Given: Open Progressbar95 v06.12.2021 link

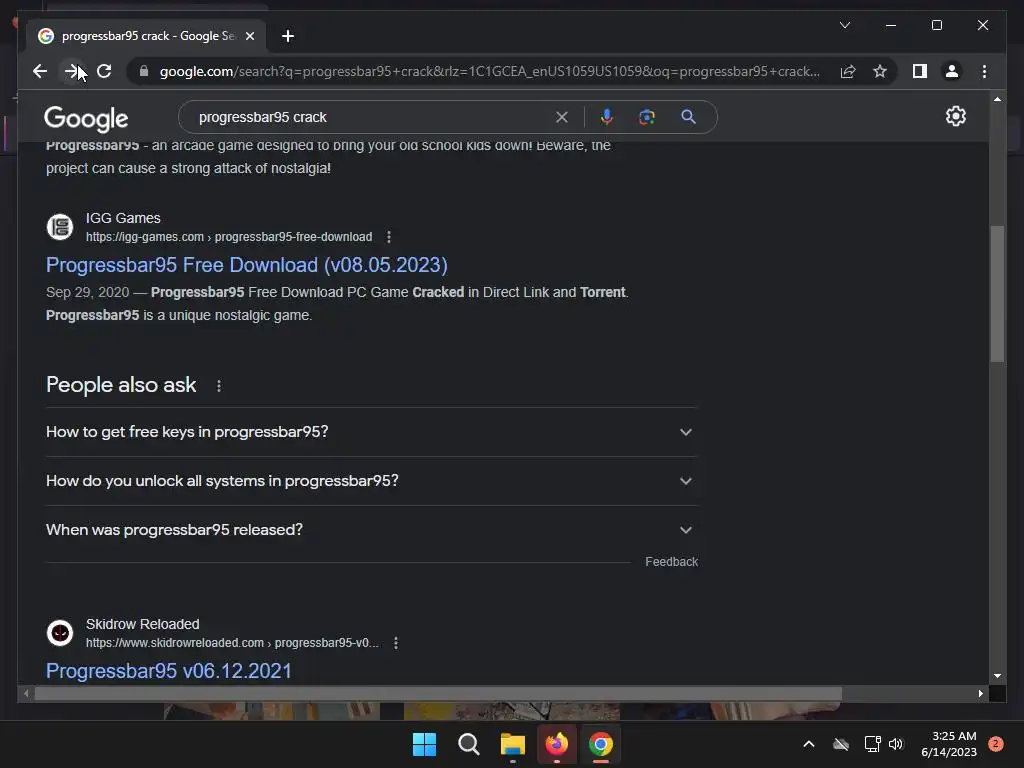Looking at the screenshot, I should tap(168, 671).
